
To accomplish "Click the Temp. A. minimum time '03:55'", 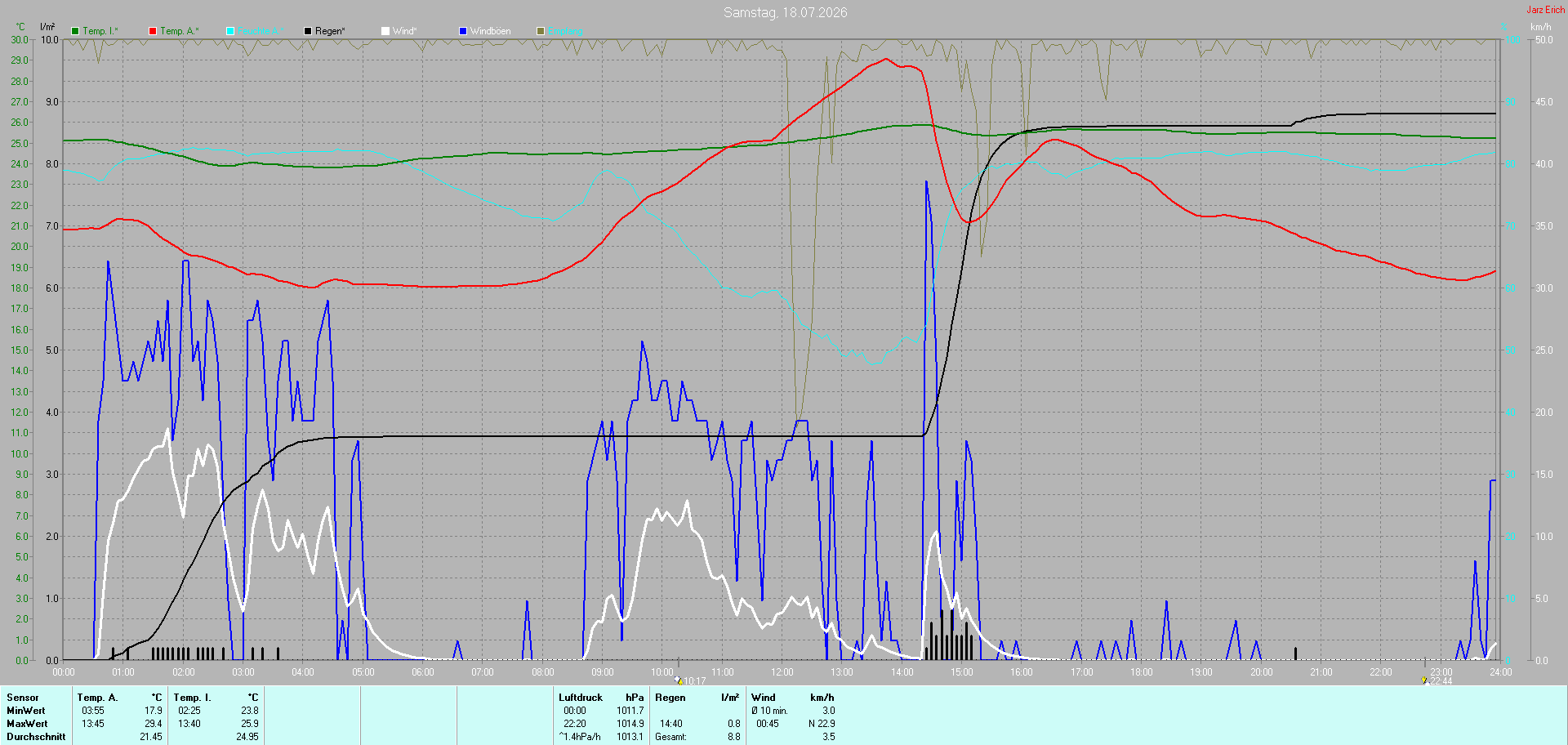I will point(93,711).
